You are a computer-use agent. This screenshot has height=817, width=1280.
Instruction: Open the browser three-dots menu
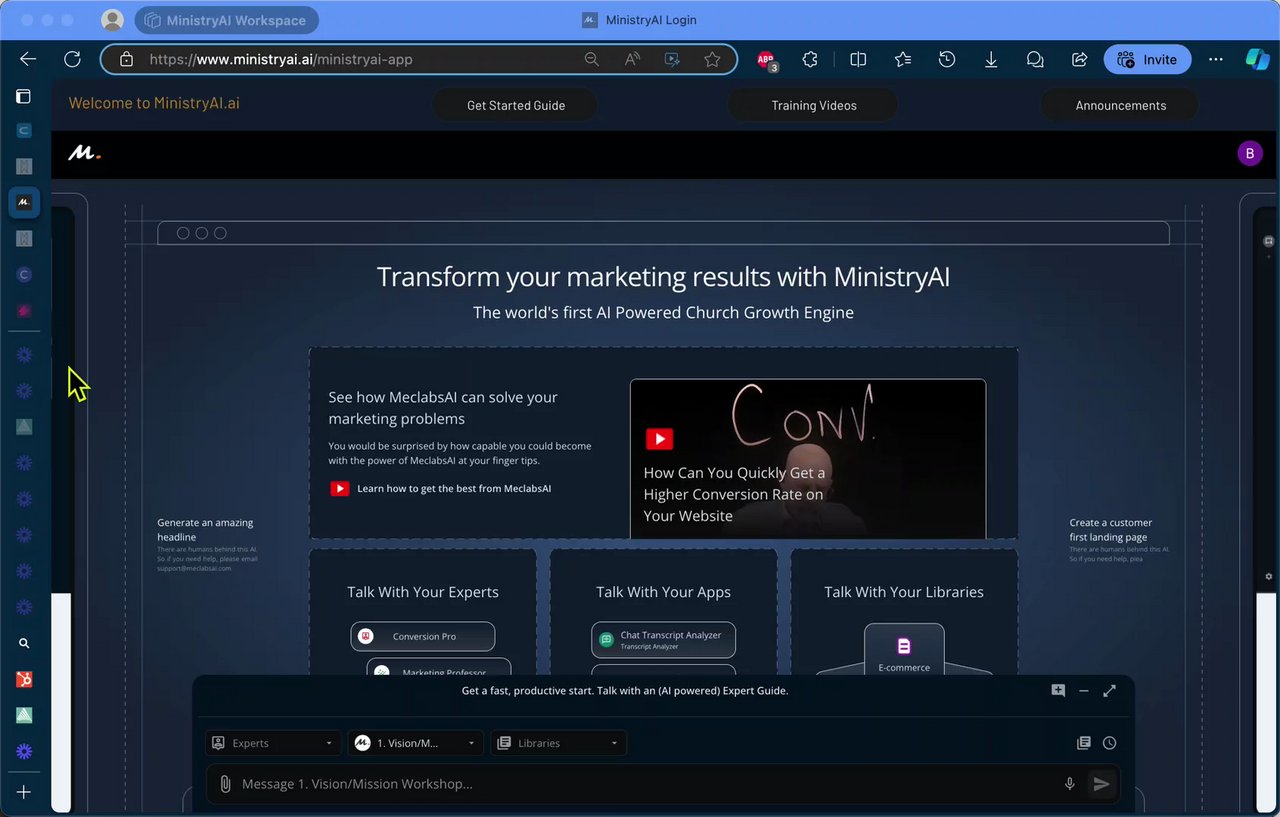(x=1216, y=59)
